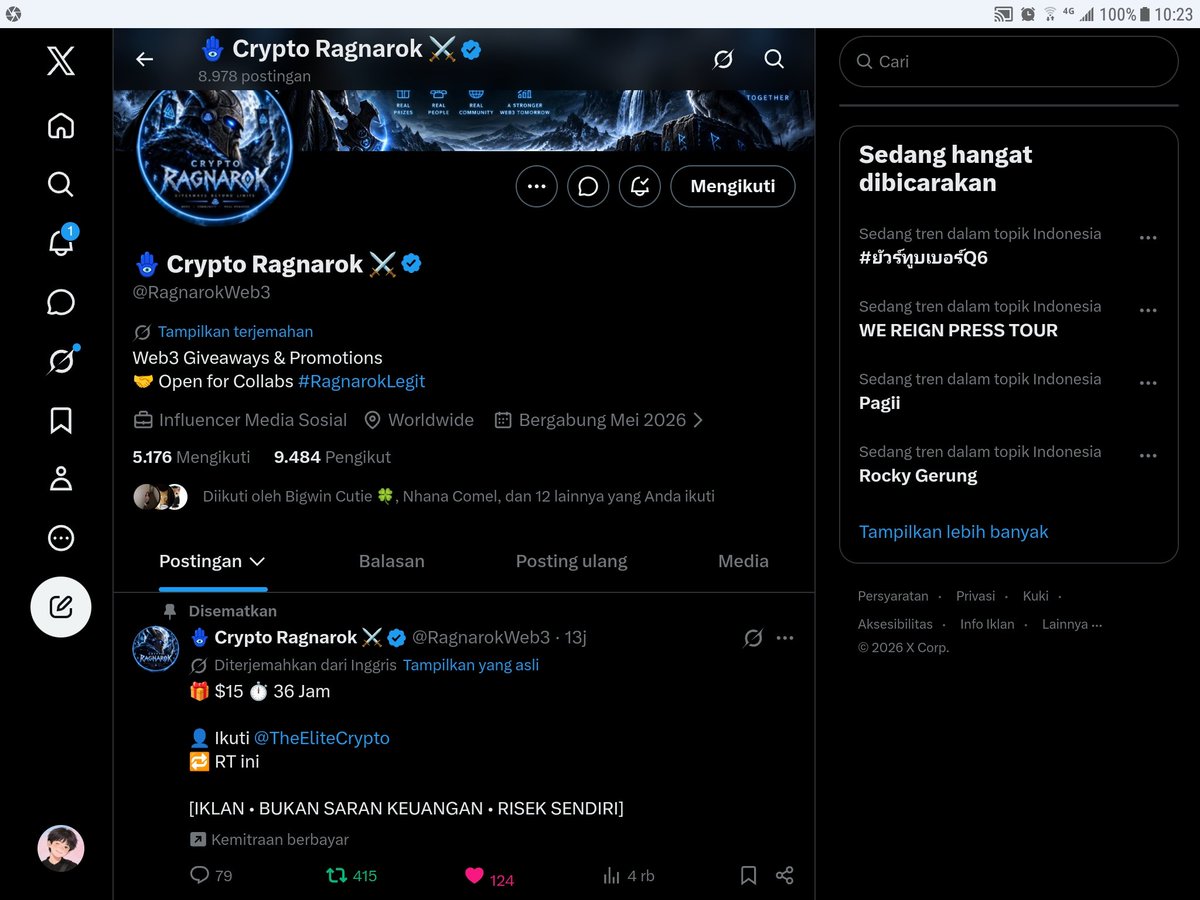
Task: Open Profile person icon in sidebar
Action: (60, 478)
